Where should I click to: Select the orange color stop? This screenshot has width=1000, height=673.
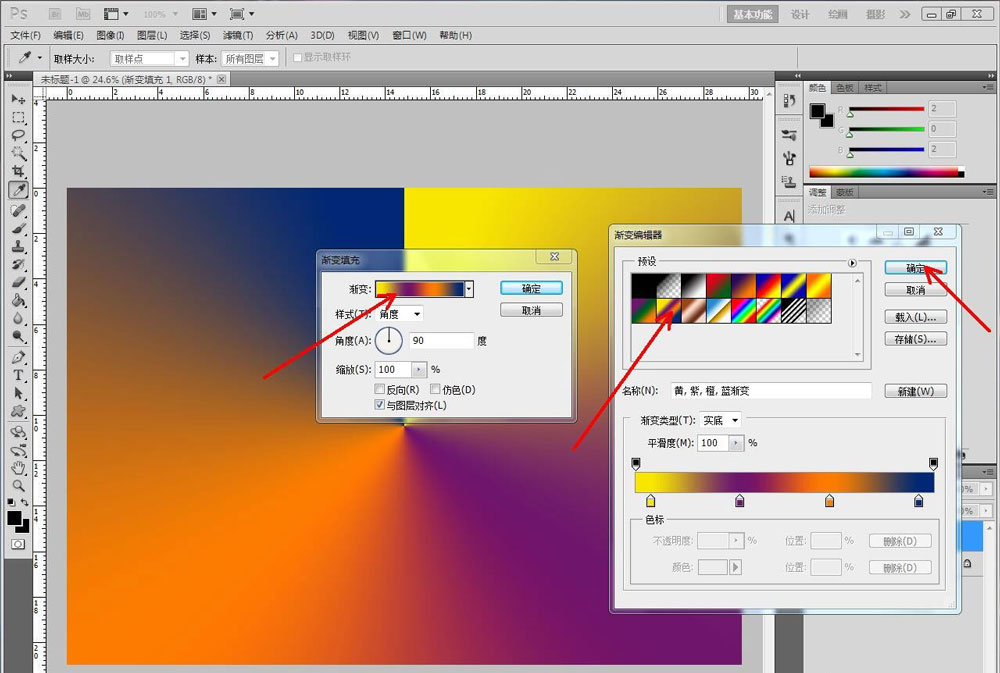[x=829, y=500]
